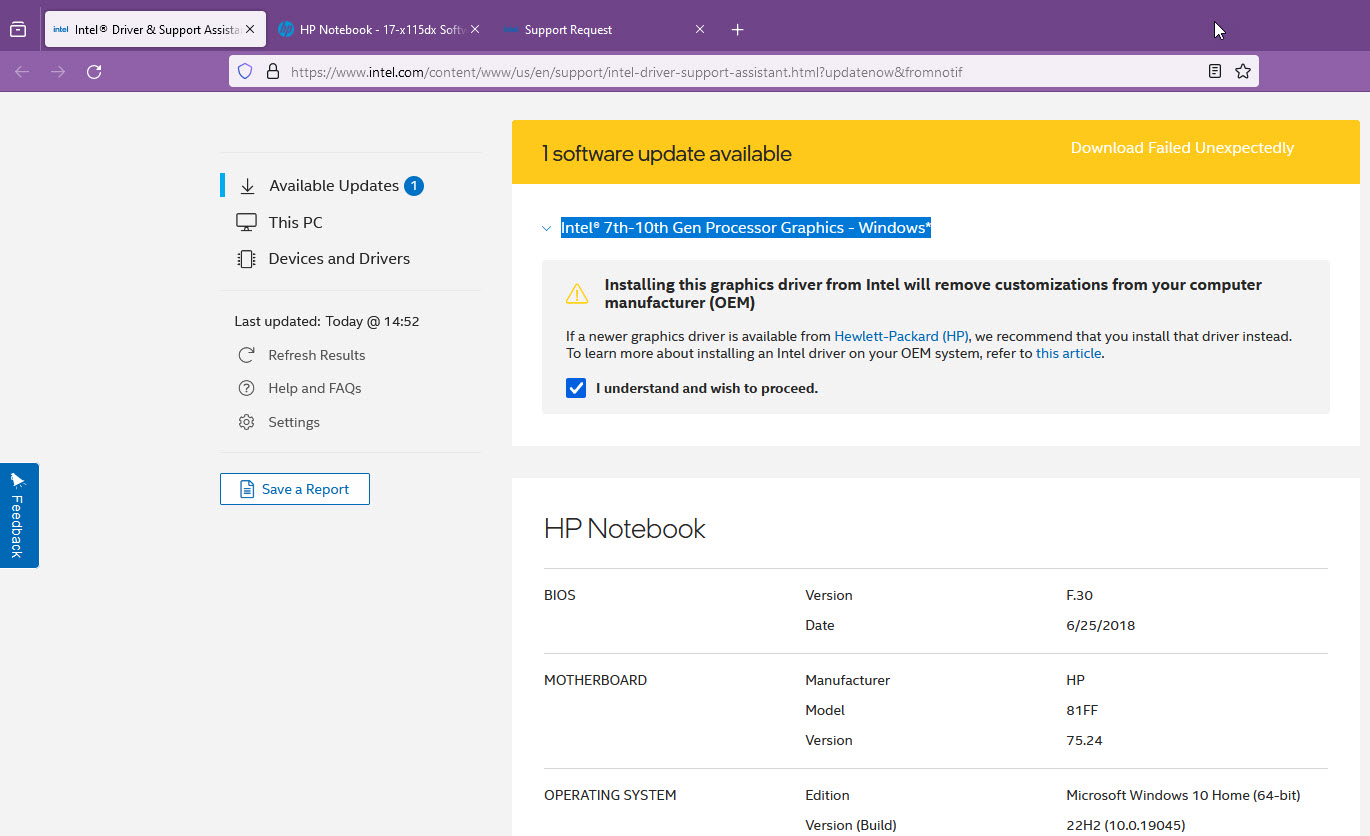1370x836 pixels.
Task: Click the Save a Report button
Action: click(295, 489)
